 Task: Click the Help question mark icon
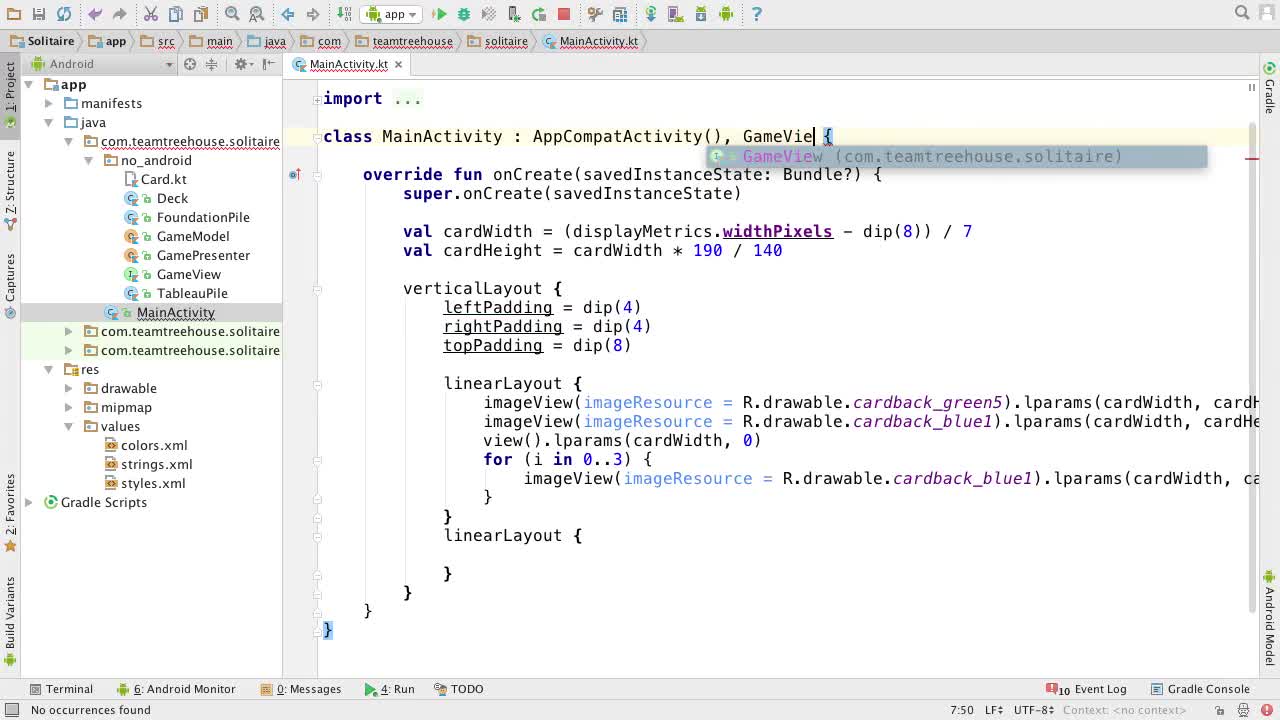(756, 14)
